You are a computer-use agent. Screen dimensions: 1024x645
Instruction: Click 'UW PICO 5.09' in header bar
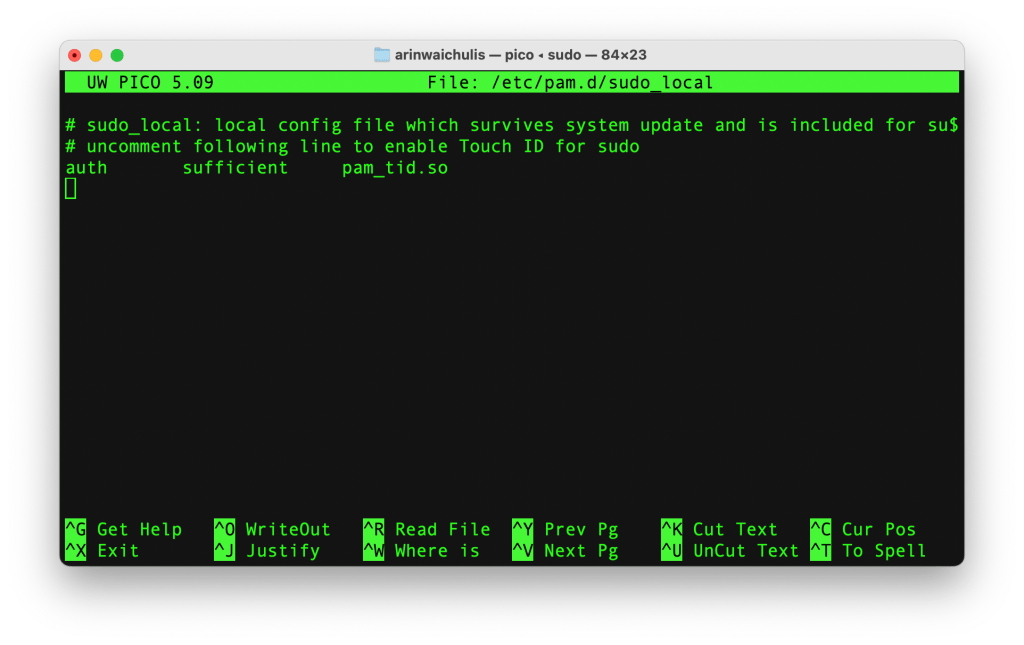(150, 82)
